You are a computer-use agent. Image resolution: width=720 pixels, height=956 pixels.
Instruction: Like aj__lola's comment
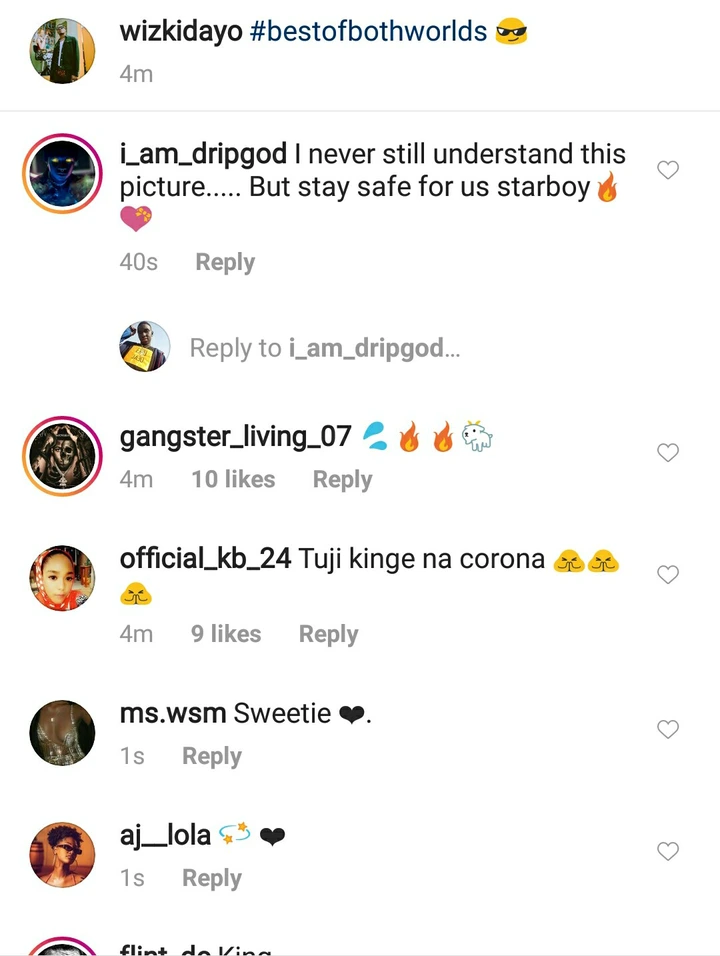[x=668, y=851]
